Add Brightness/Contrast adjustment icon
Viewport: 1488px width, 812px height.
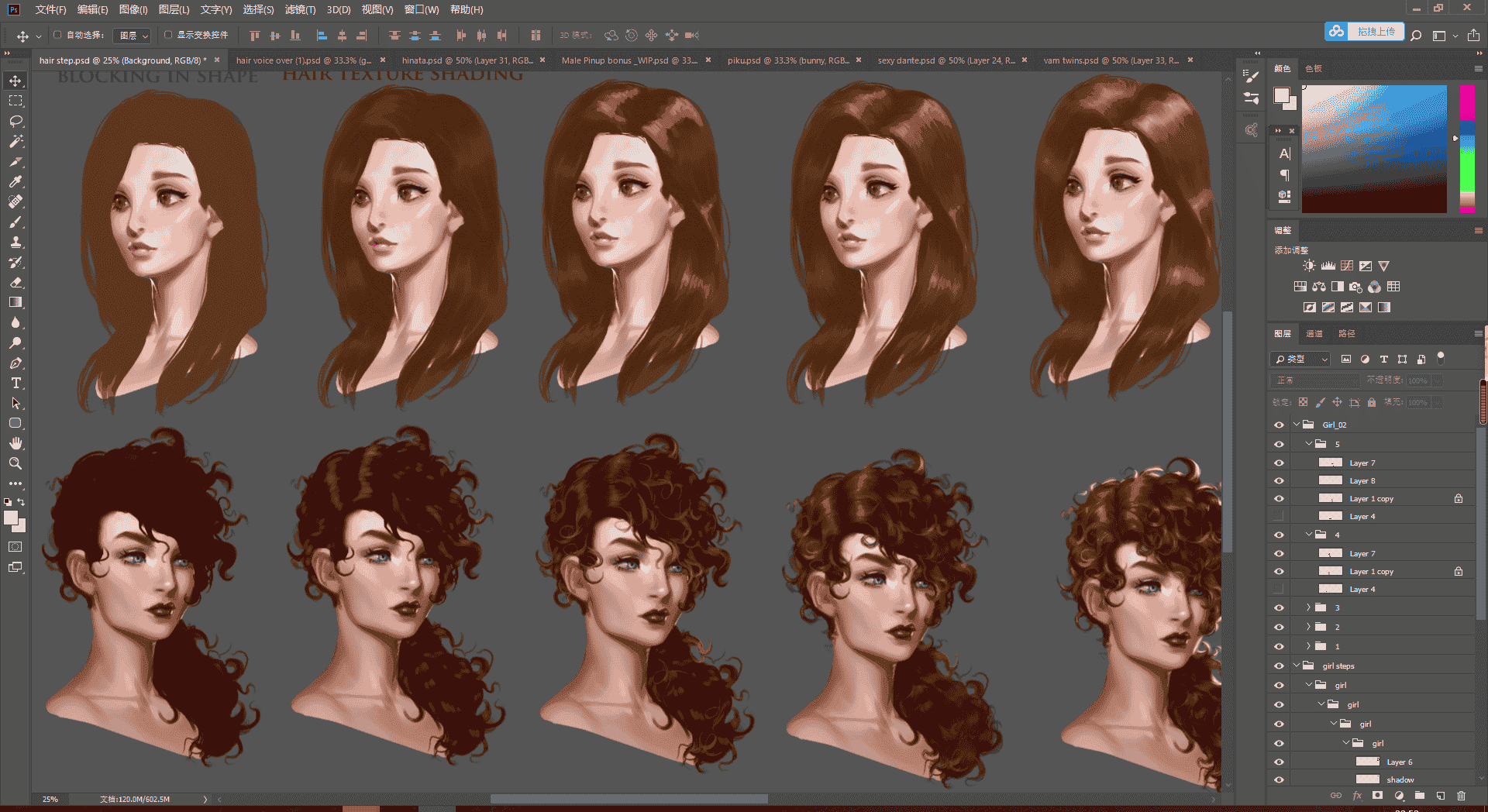coord(1309,266)
